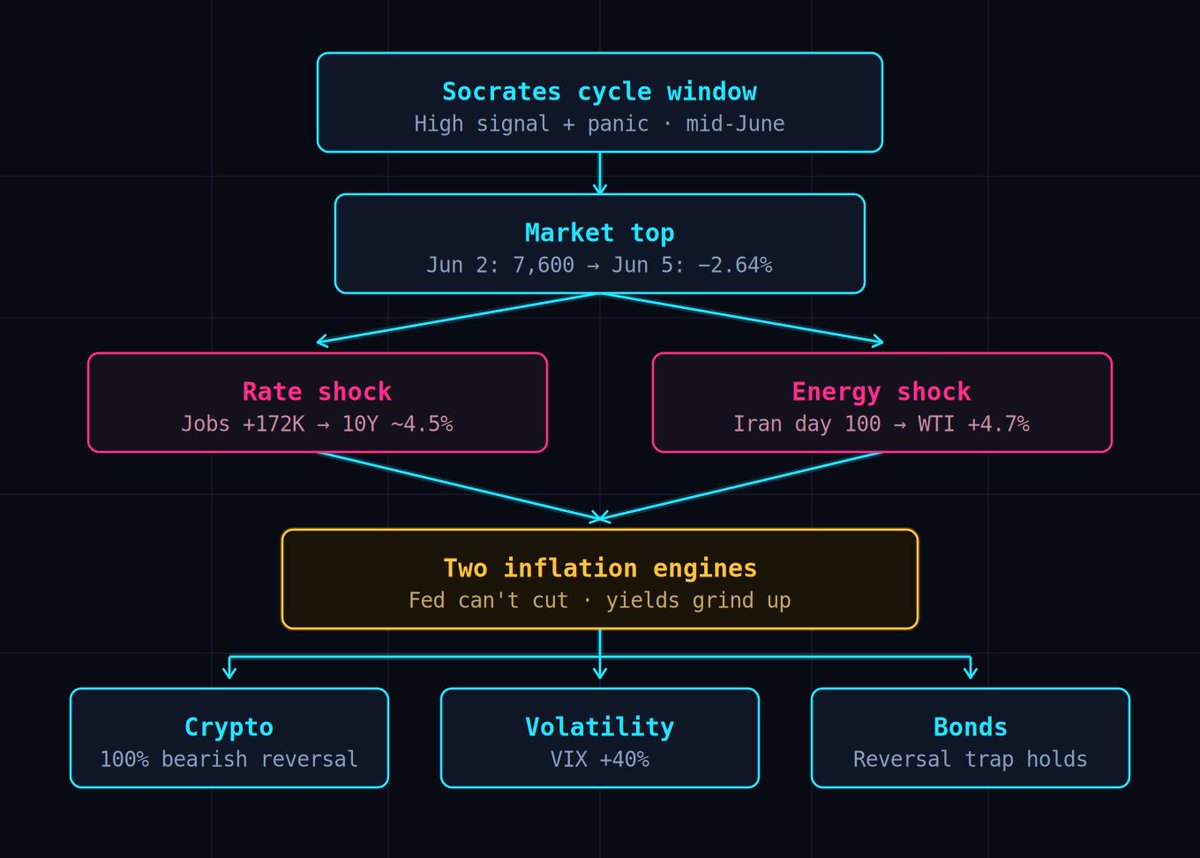1200x858 pixels.
Task: Click the 'Market top' title
Action: [x=600, y=233]
